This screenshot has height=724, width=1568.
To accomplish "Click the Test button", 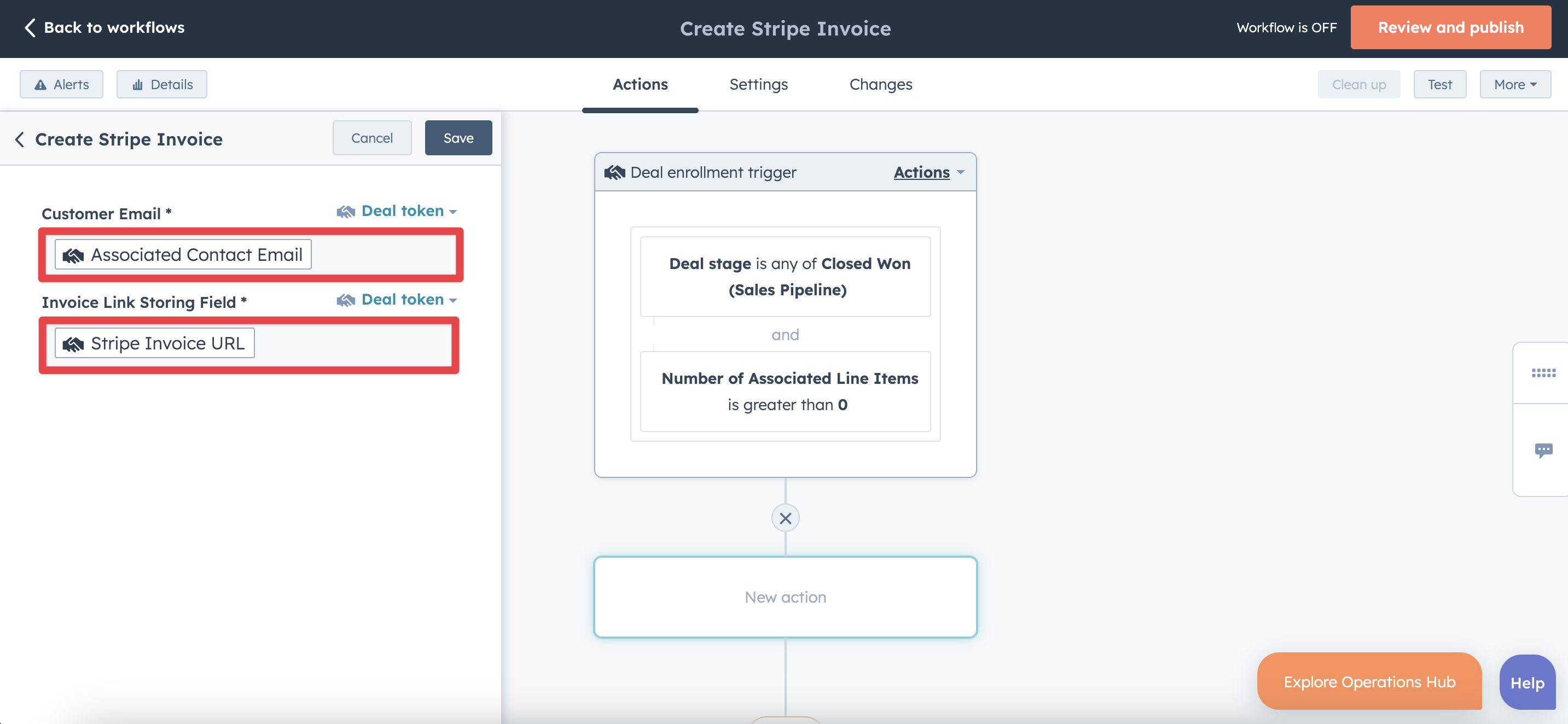I will pos(1439,85).
